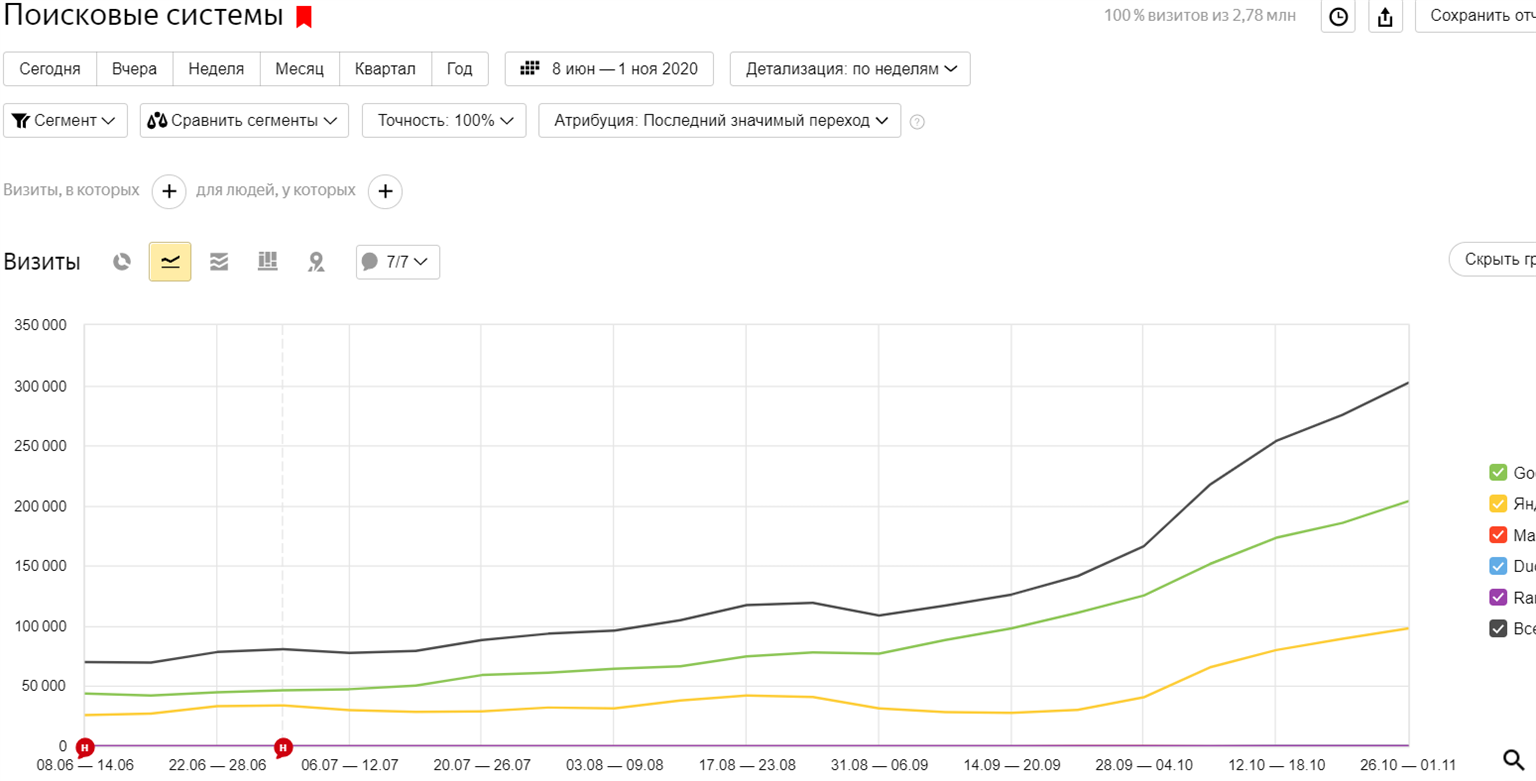Click the export/share icon
1536x781 pixels.
(x=1385, y=16)
